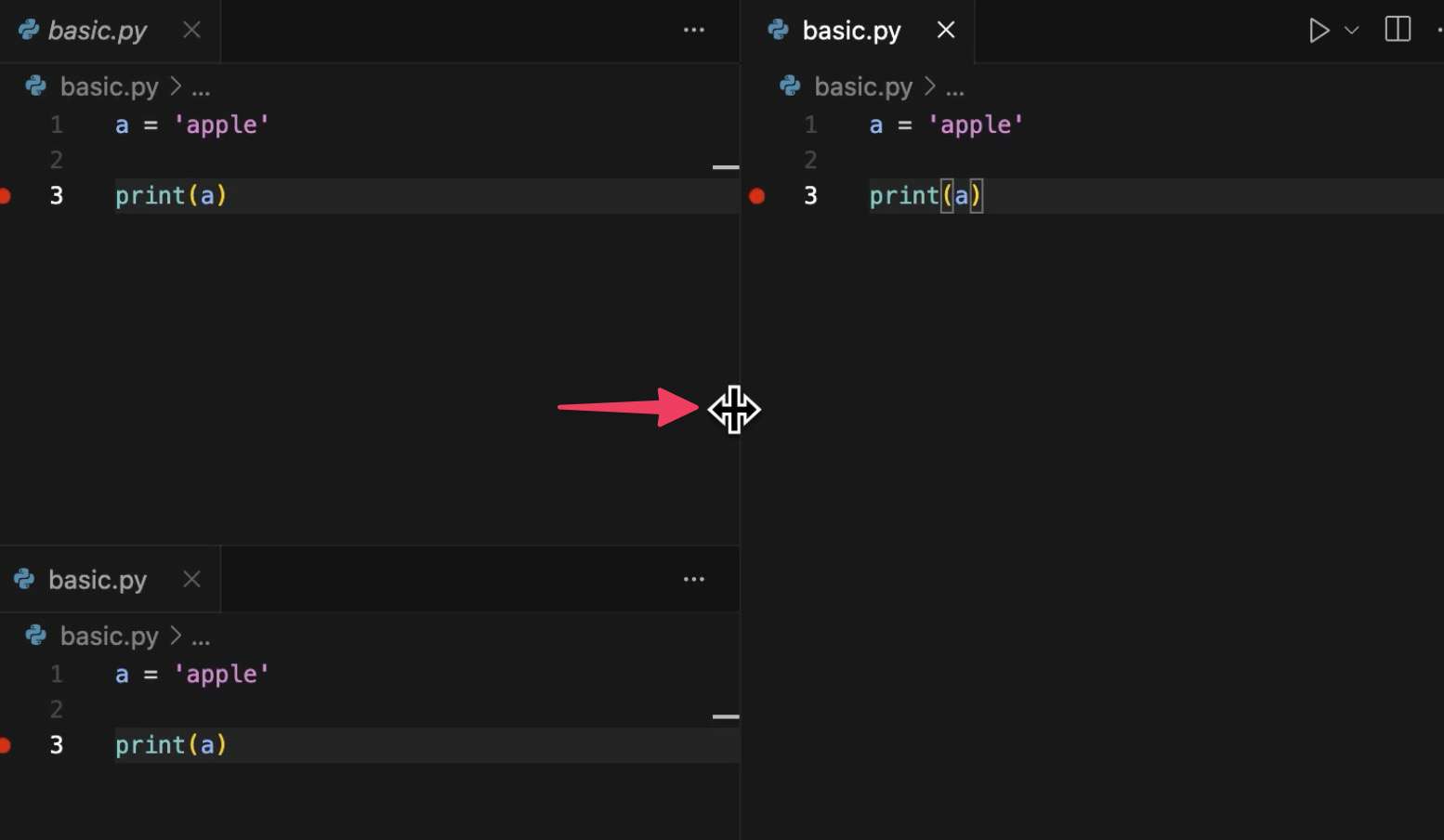Screen dimensions: 1444x840
Task: Close basic.py tab in bottom-left group
Action: (x=191, y=579)
